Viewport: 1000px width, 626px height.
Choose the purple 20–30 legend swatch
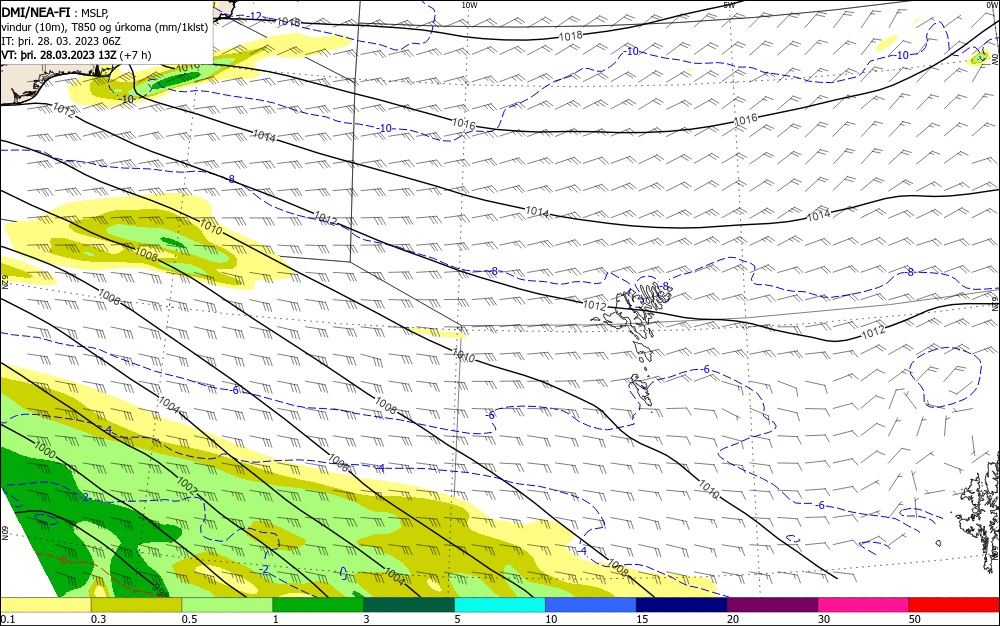click(x=772, y=605)
